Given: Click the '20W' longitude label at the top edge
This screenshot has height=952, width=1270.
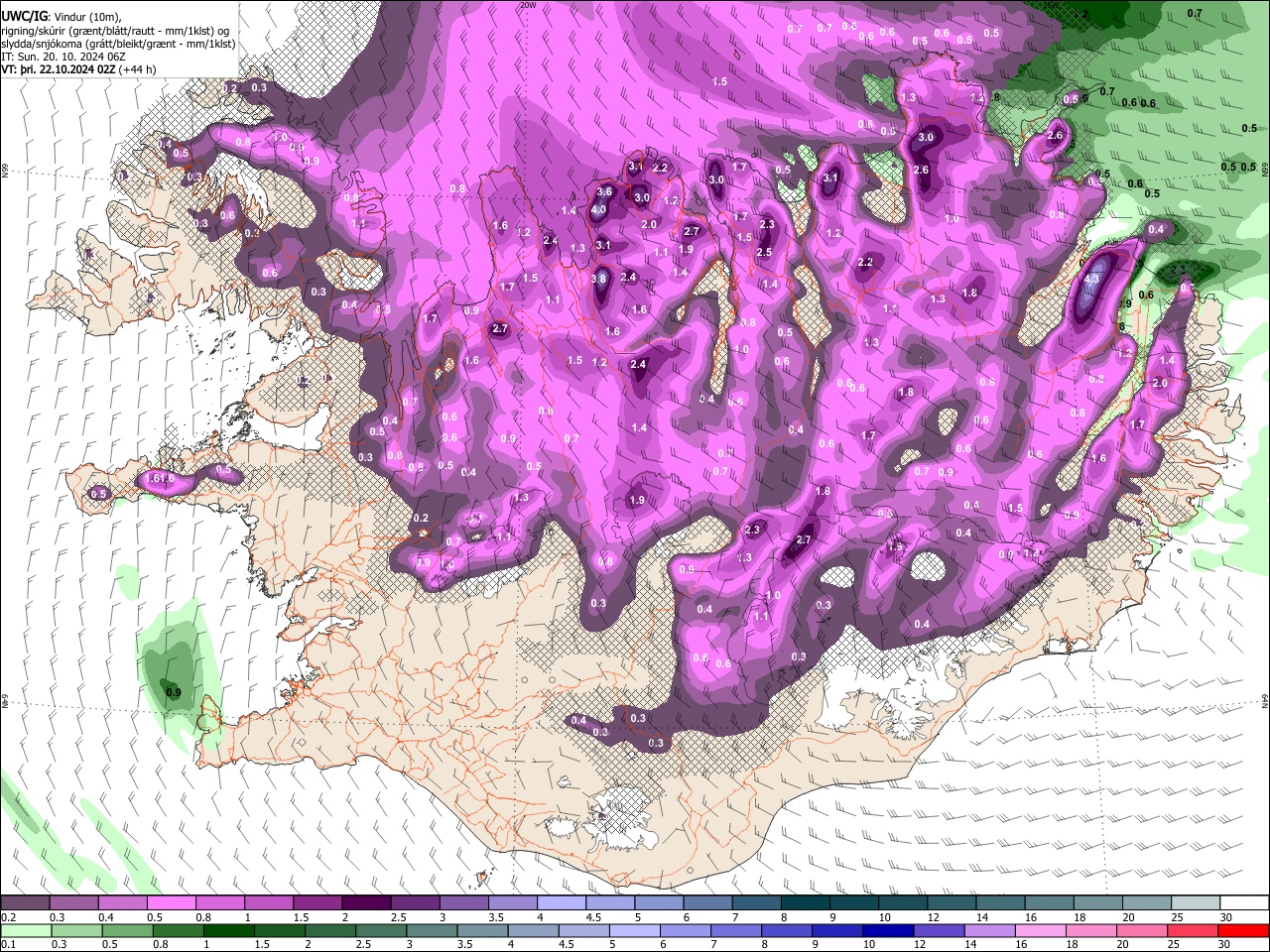Looking at the screenshot, I should click(x=528, y=5).
